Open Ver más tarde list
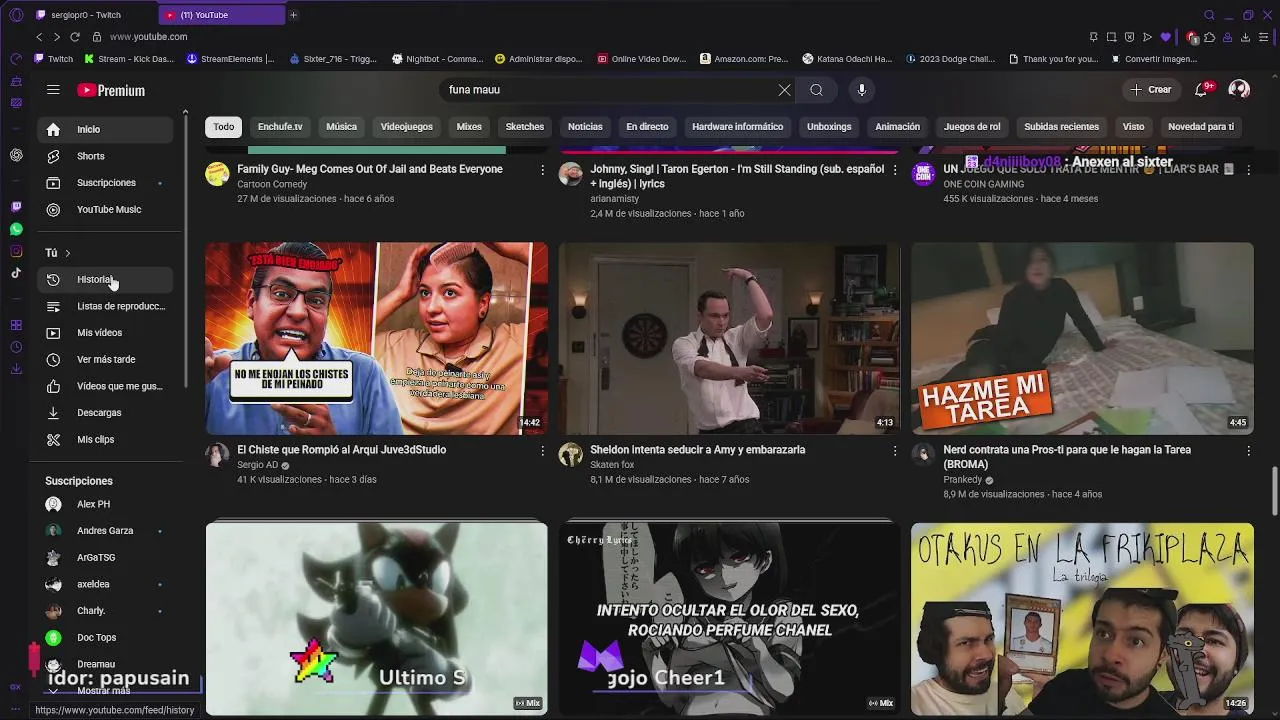1280x720 pixels. tap(105, 360)
